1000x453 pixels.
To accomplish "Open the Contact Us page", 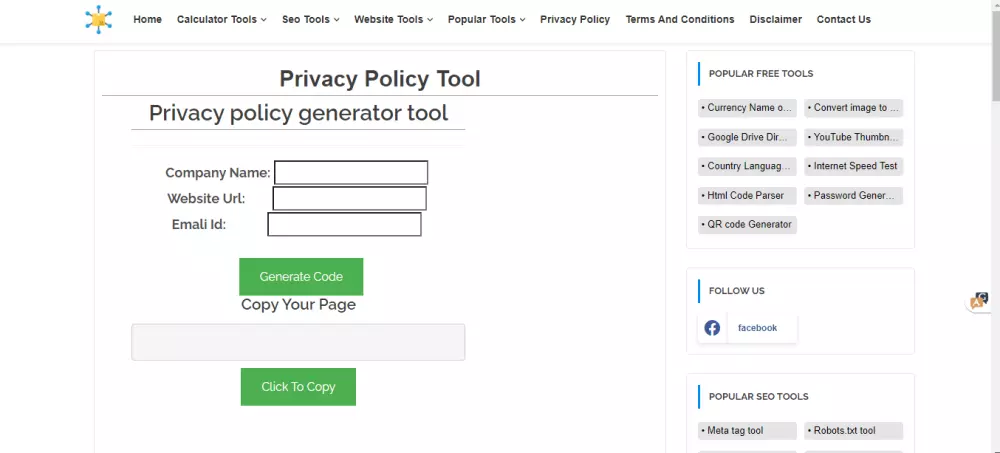I will (x=843, y=19).
